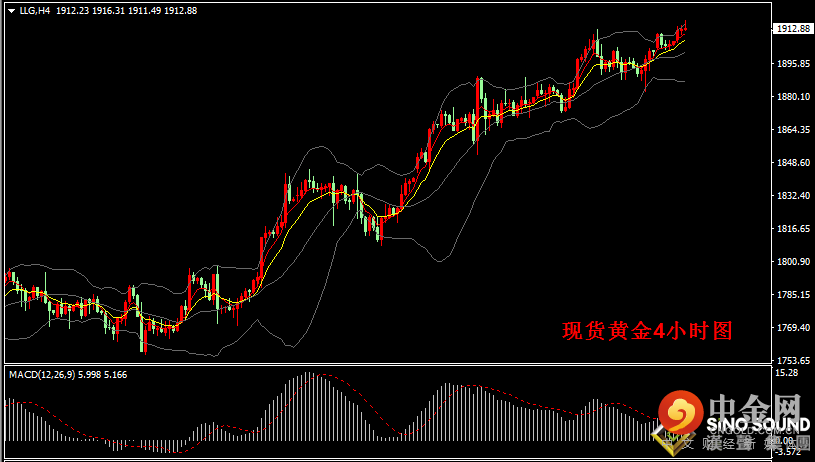Click the triangle arrow beside LLG,H4
The height and width of the screenshot is (462, 815).
[x=11, y=11]
